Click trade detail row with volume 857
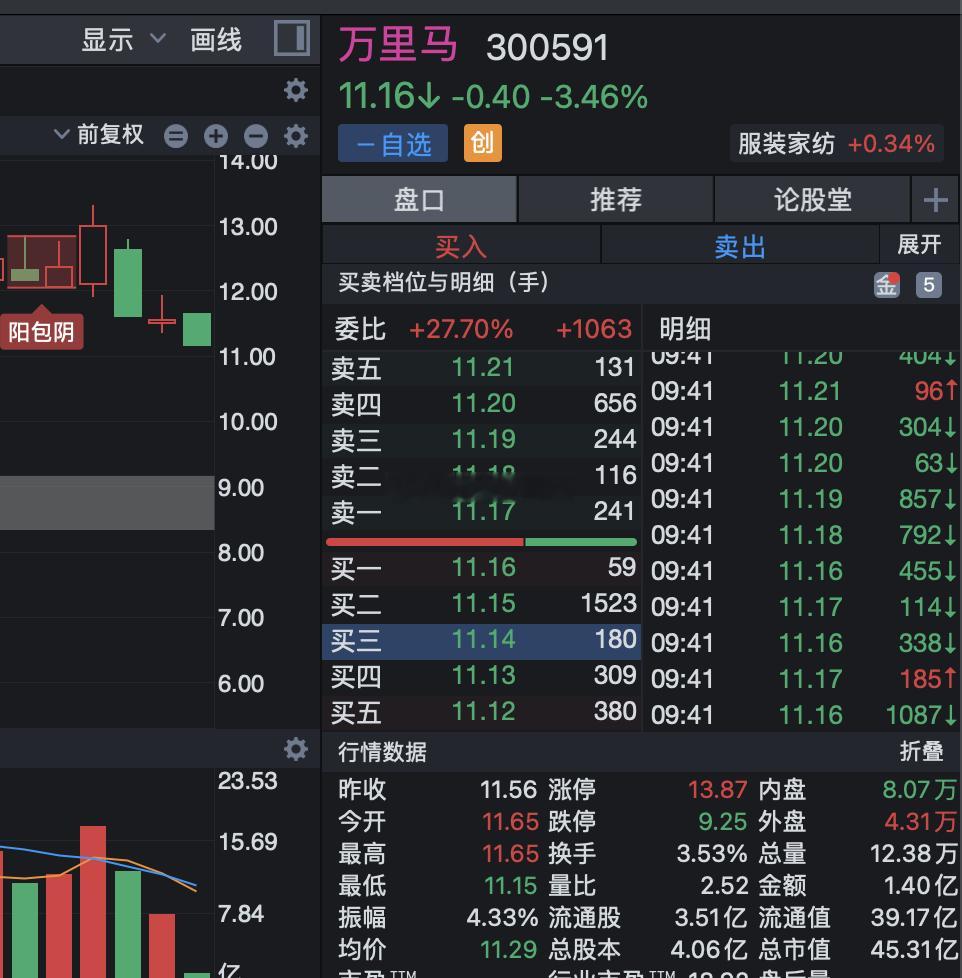This screenshot has height=978, width=962. 803,499
